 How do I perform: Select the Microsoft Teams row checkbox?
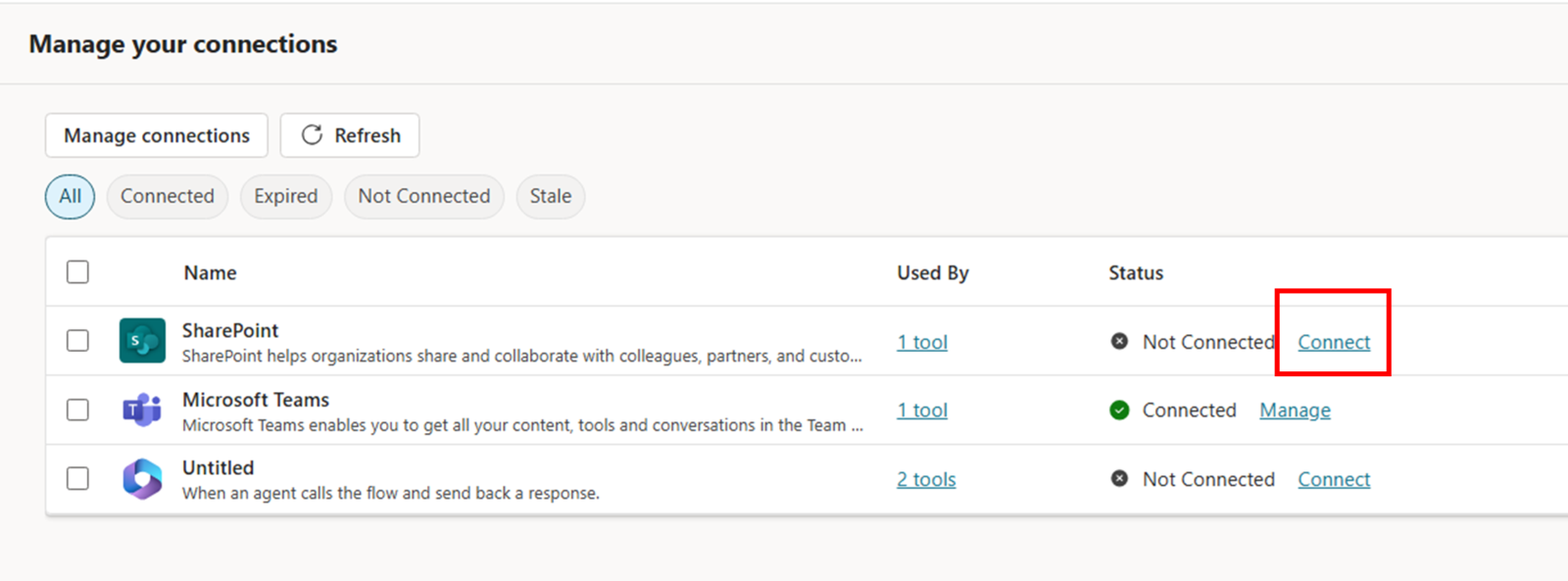tap(77, 410)
